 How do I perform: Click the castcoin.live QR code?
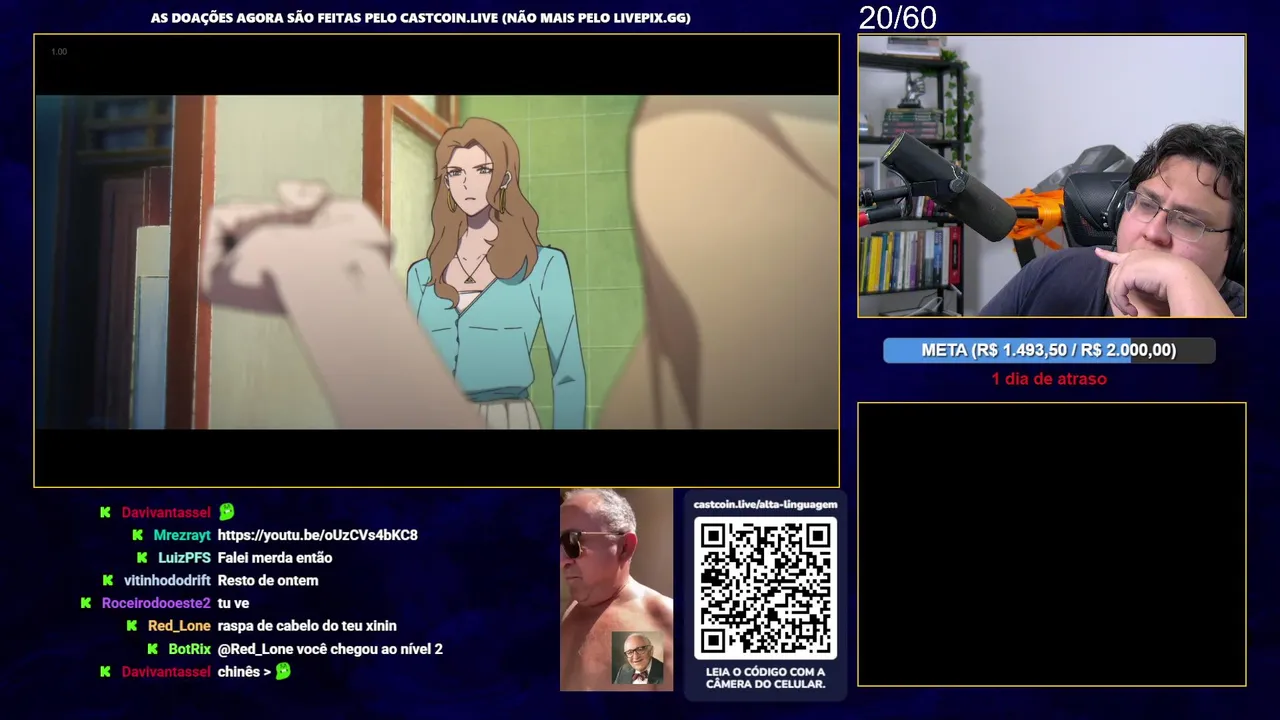765,588
